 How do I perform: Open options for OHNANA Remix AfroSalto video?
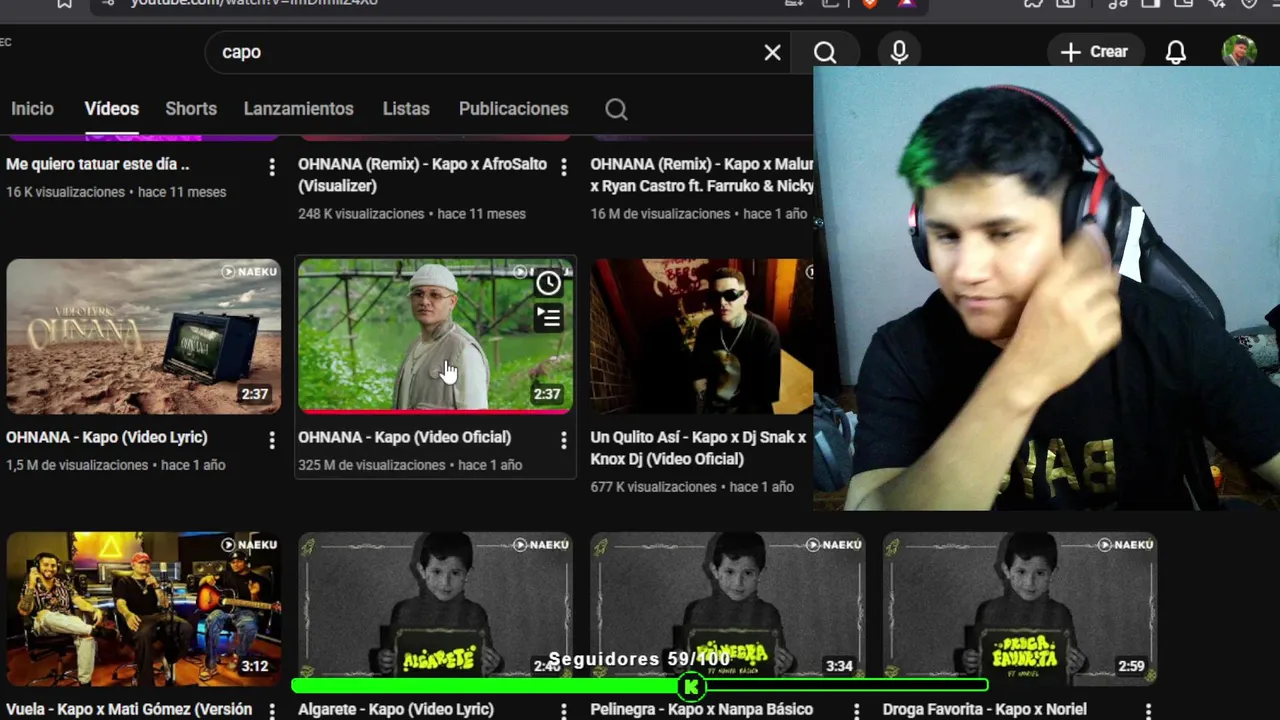[x=563, y=167]
